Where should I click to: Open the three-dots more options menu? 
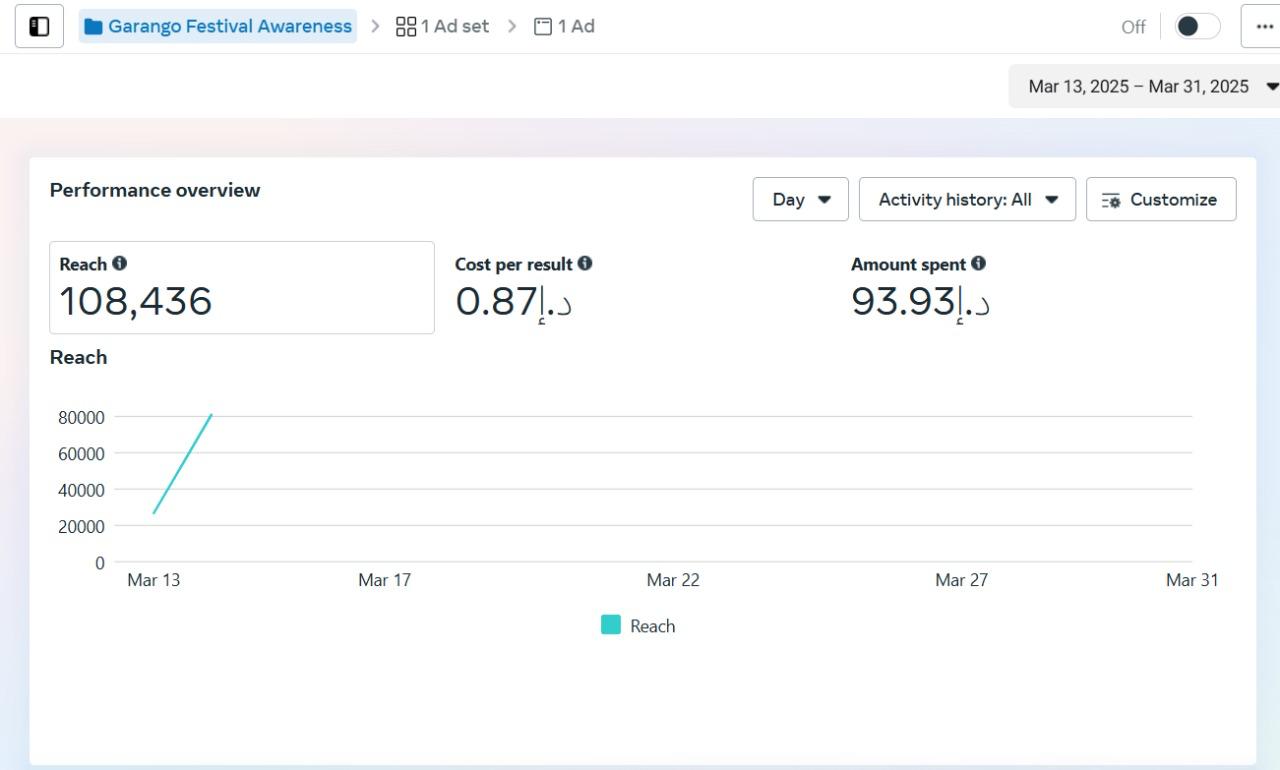click(x=1263, y=26)
